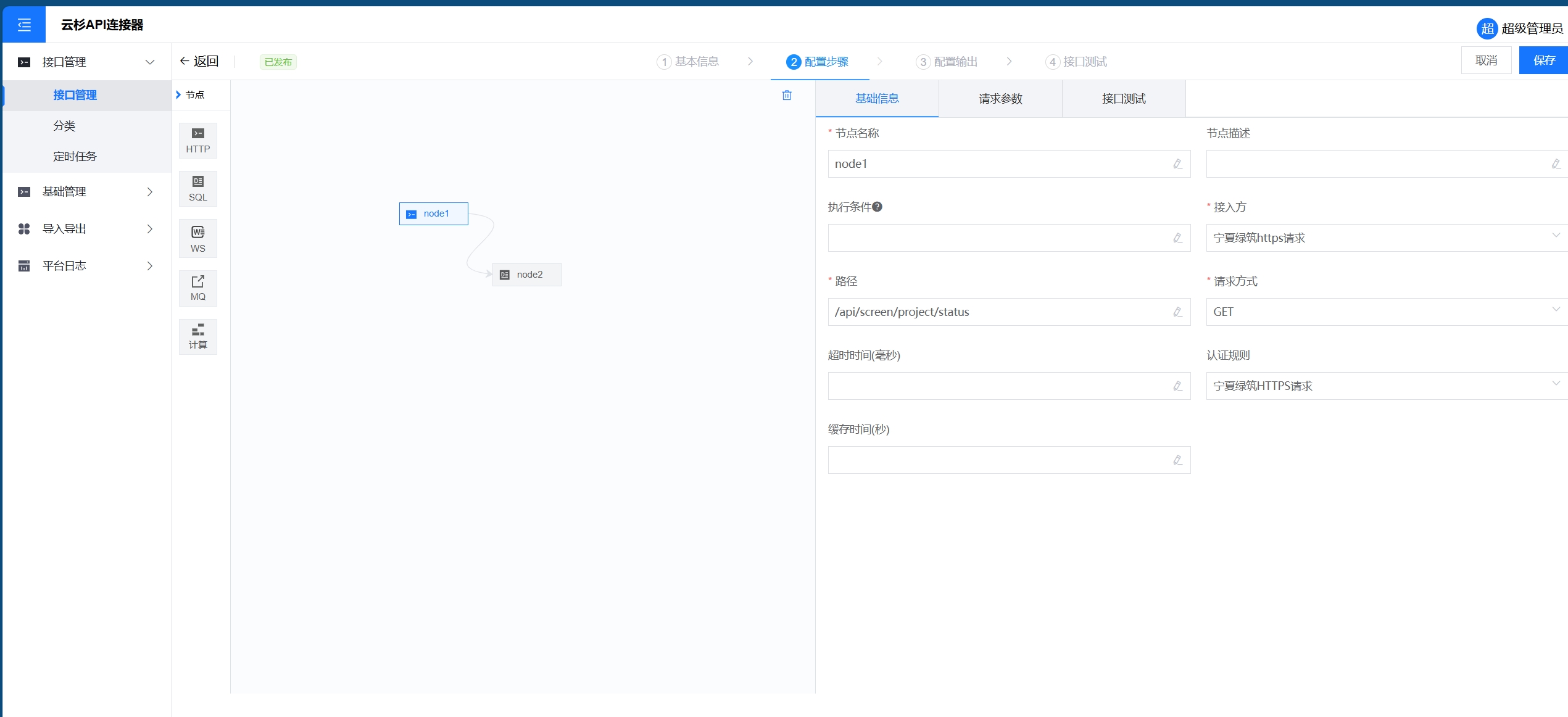This screenshot has height=717, width=1568.
Task: Open the 接入方 dropdown
Action: 1387,238
